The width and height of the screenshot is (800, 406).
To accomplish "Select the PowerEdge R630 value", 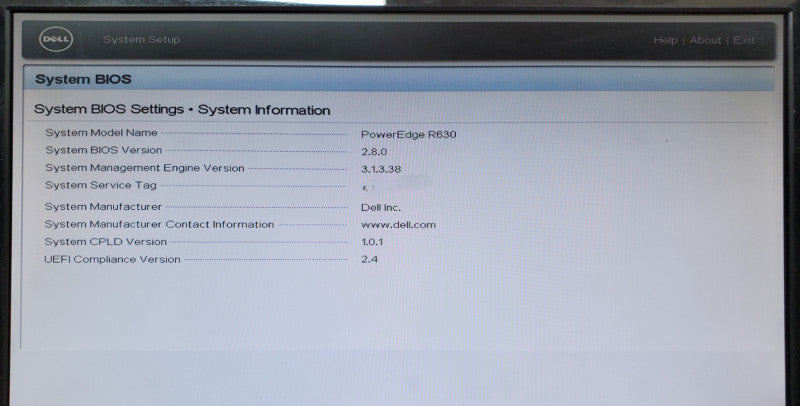I will click(x=408, y=135).
